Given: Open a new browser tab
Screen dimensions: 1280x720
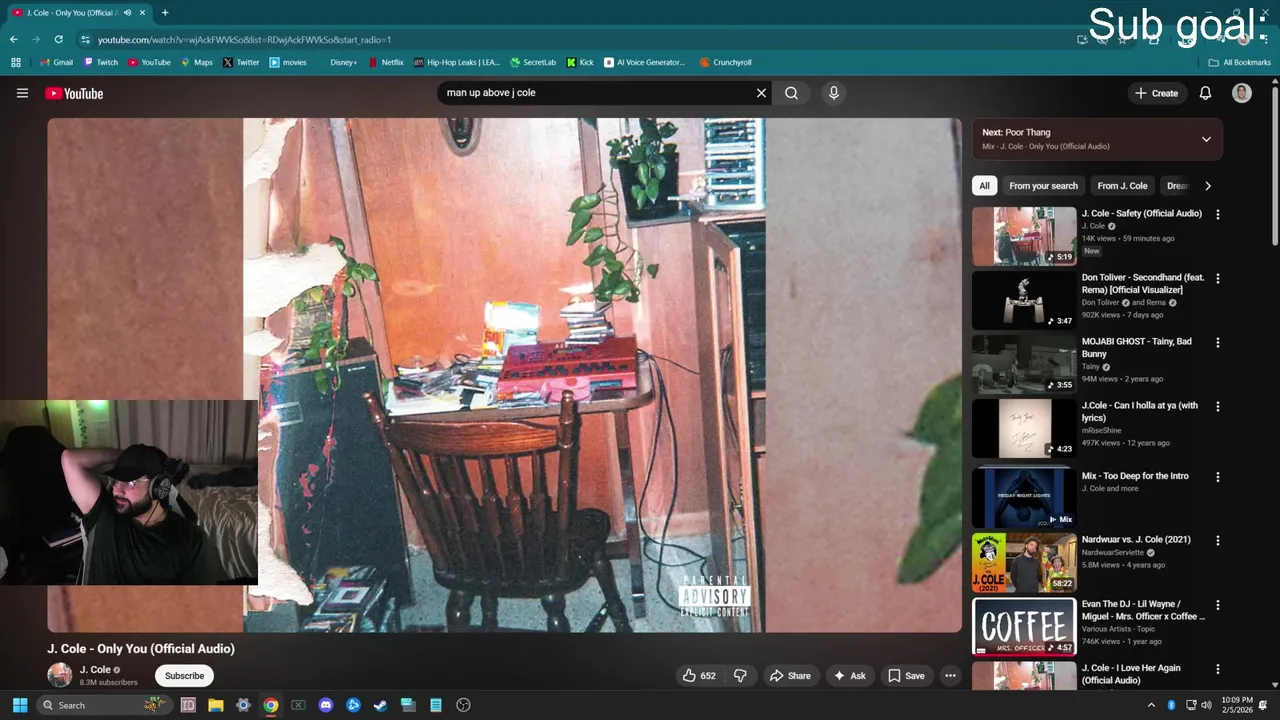Looking at the screenshot, I should click(x=165, y=12).
